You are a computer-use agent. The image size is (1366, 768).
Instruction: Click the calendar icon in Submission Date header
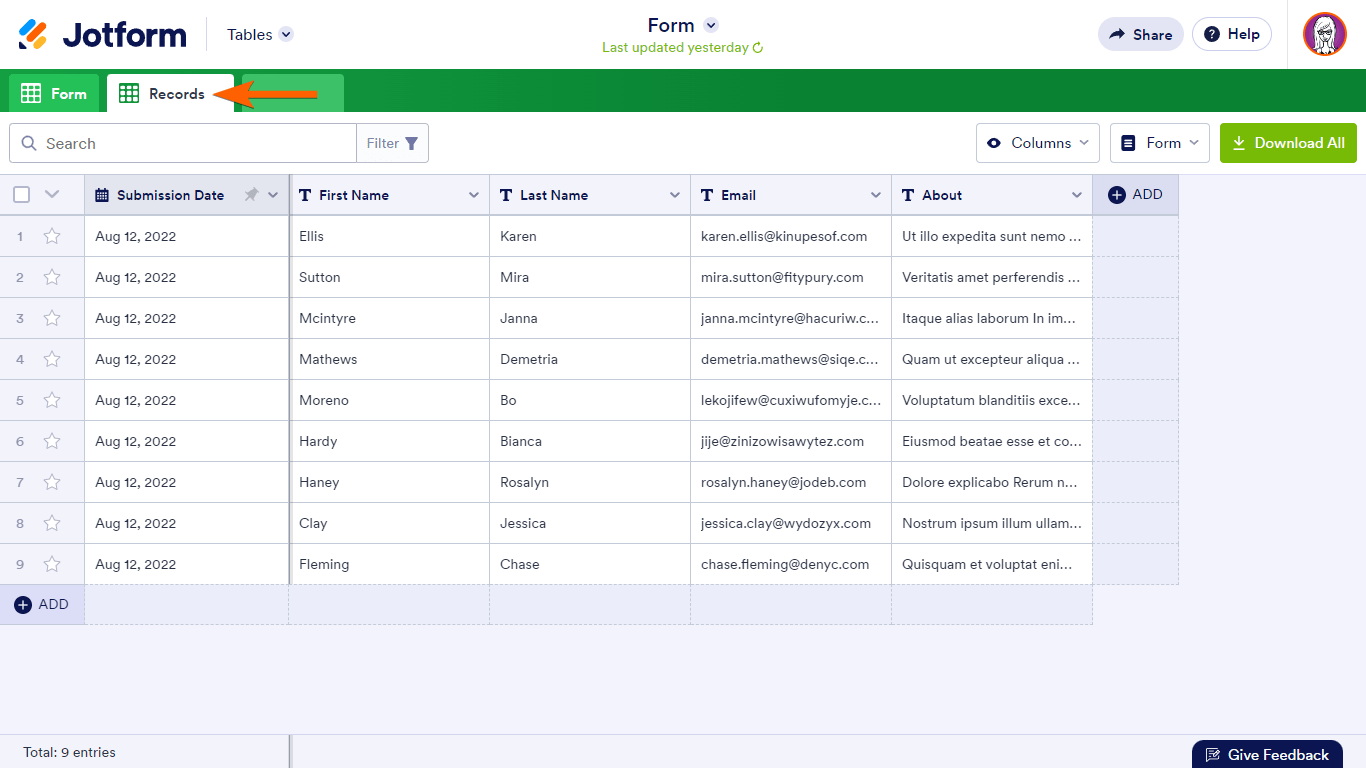tap(102, 195)
